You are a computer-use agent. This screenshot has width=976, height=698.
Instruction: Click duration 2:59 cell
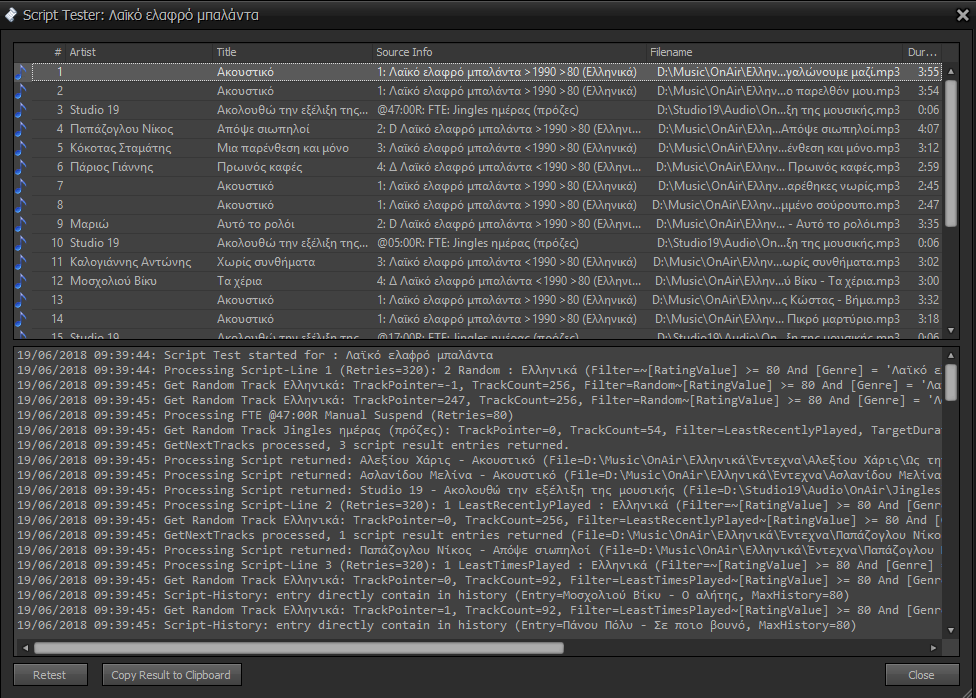[x=928, y=167]
